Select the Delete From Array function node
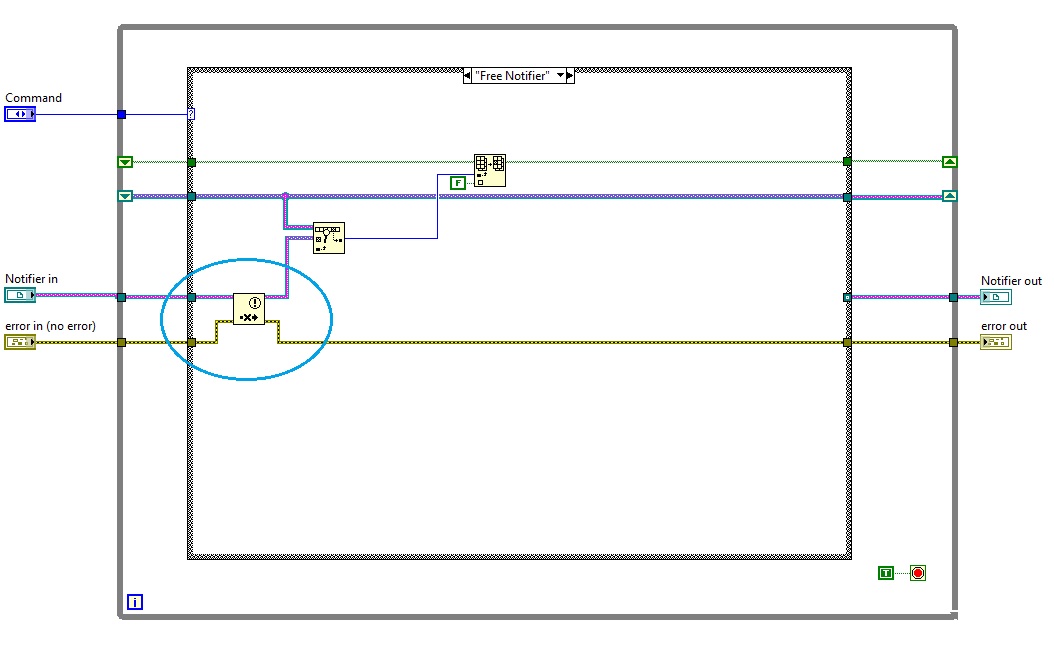Image resolution: width=1054 pixels, height=646 pixels. click(x=489, y=171)
